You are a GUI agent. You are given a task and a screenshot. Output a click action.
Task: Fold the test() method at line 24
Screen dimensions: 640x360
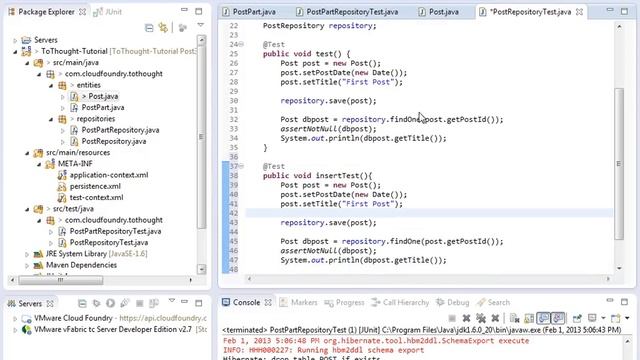point(241,44)
